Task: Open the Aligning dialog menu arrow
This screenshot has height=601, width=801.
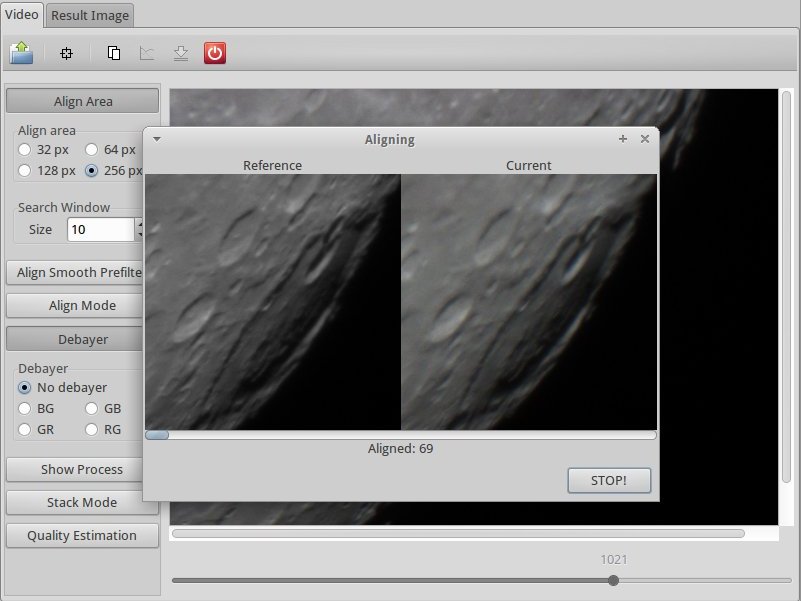Action: [x=157, y=139]
